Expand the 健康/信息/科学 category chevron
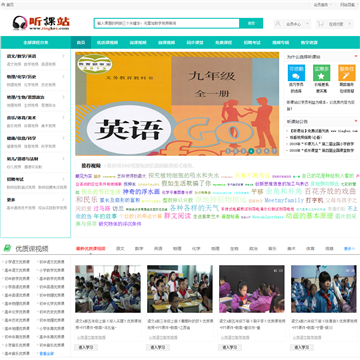Screen dimensions: 360x360 [x=63, y=138]
